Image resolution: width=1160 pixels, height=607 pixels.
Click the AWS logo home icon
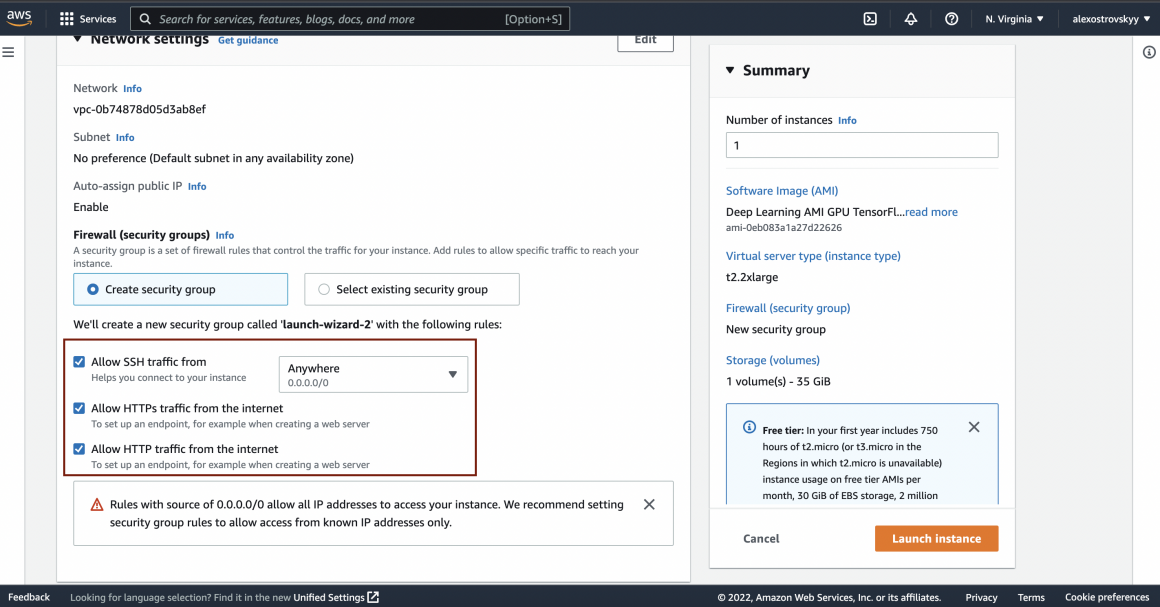click(20, 18)
